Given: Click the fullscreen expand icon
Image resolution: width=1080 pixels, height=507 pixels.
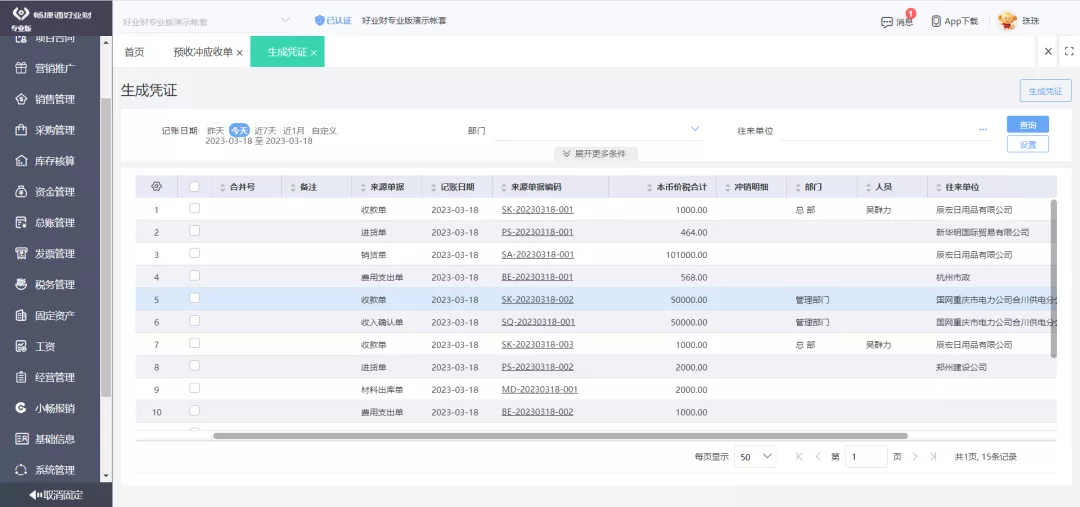Looking at the screenshot, I should [x=1068, y=51].
